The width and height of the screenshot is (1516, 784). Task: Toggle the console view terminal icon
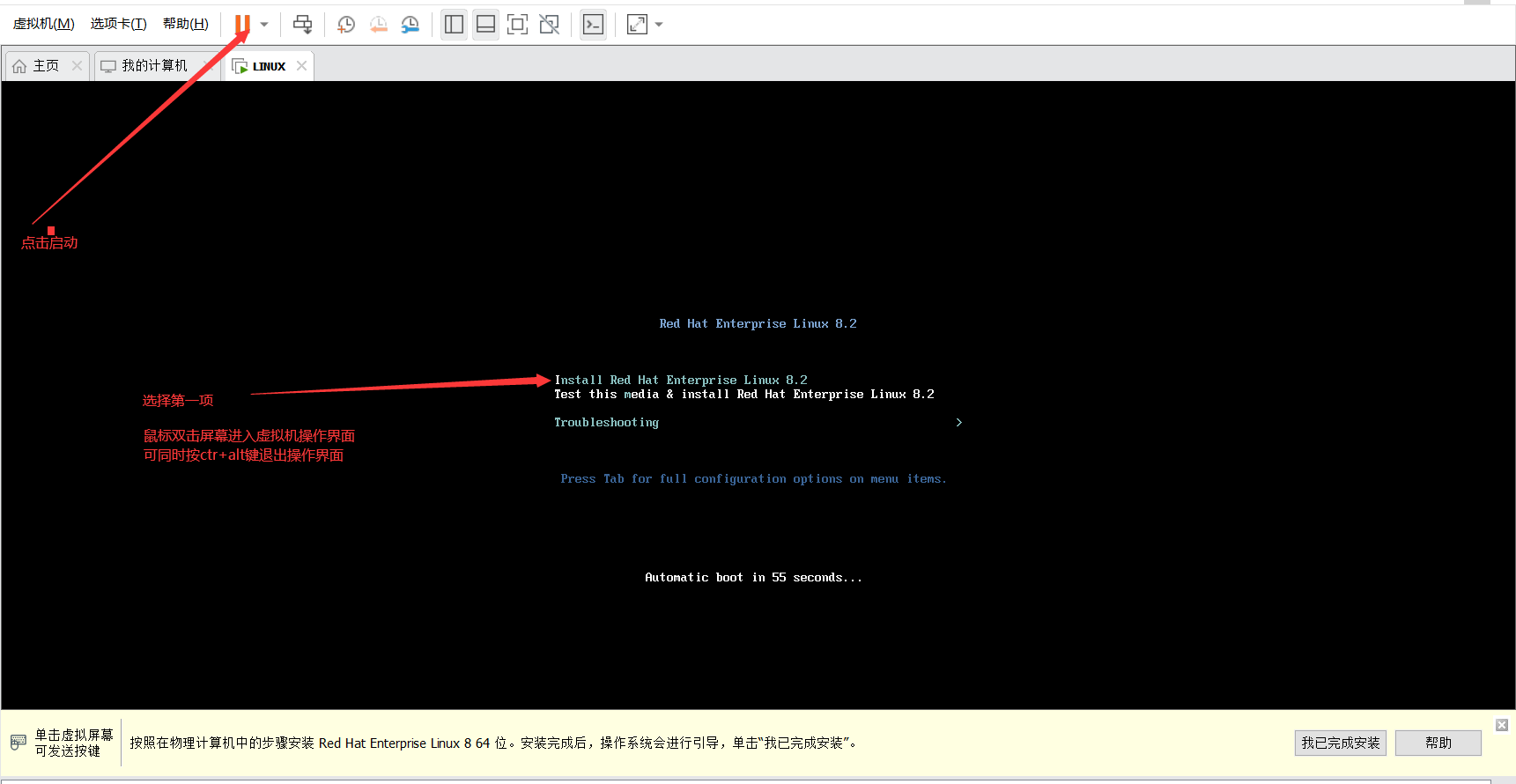pyautogui.click(x=594, y=25)
